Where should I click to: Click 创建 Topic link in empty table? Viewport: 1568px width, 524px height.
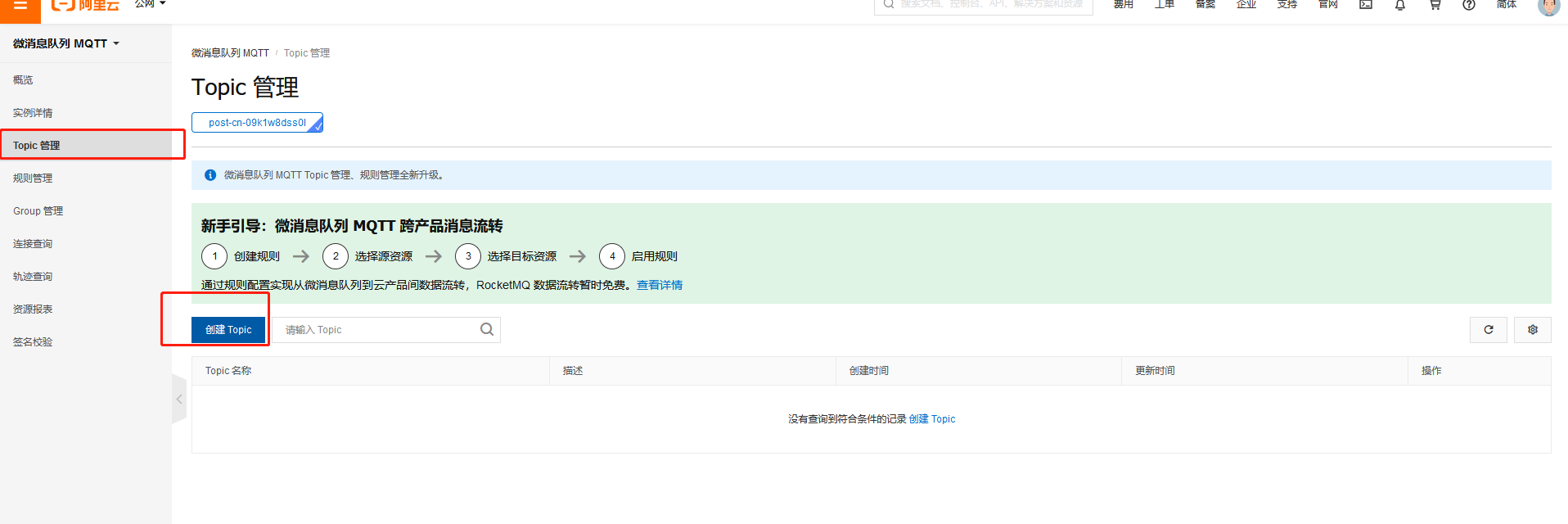point(932,419)
